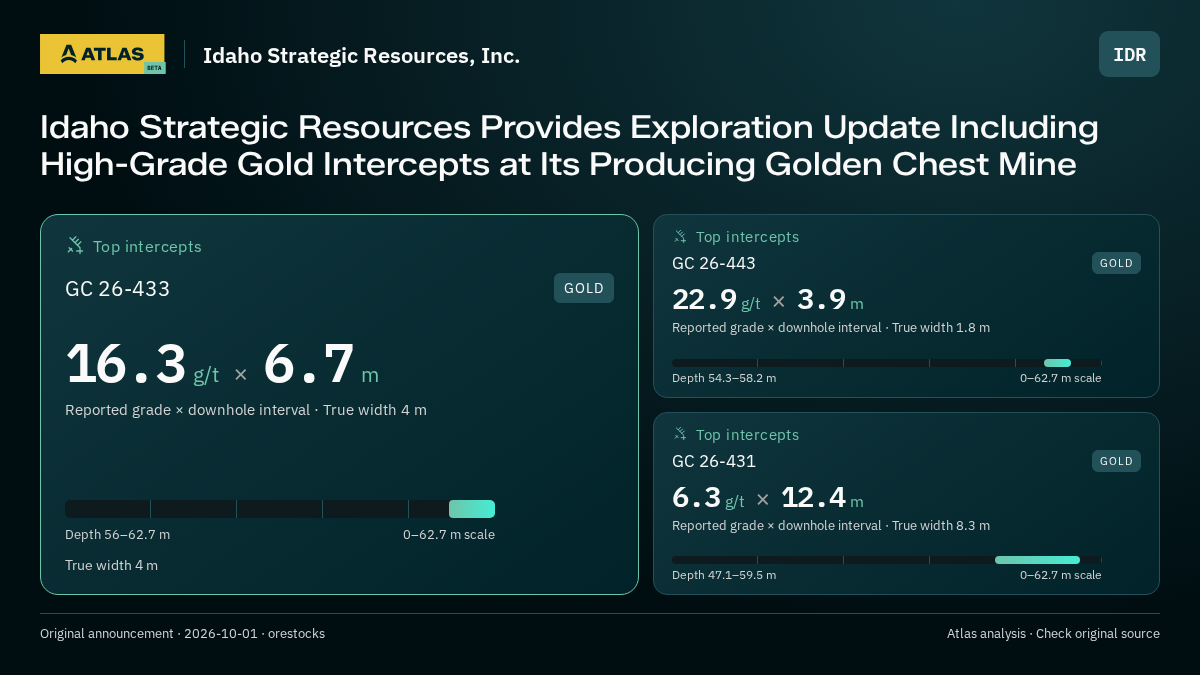Click hole ID GC 26-431
This screenshot has width=1200, height=675.
pos(714,461)
